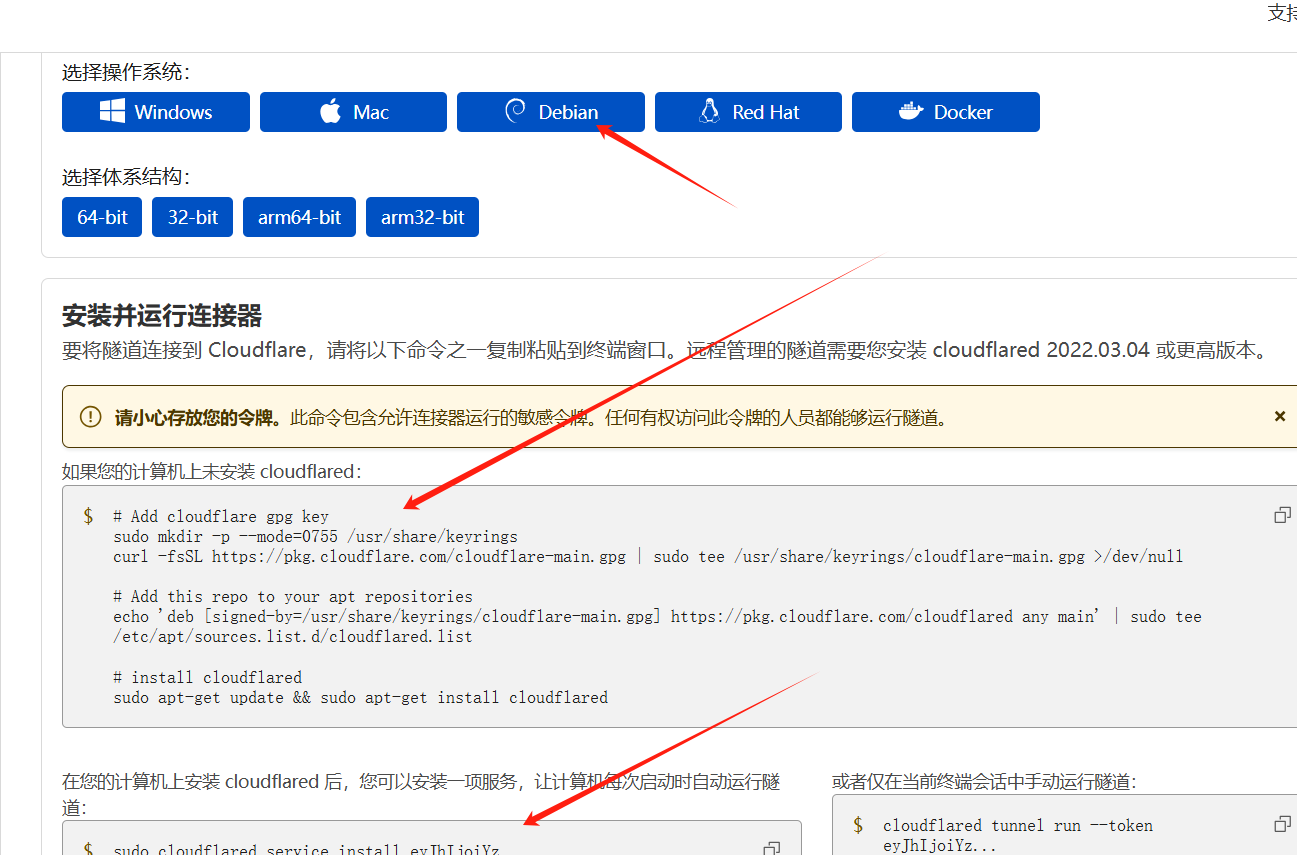Click the '安装并运行连接器' heading
Image resolution: width=1297 pixels, height=855 pixels.
(162, 316)
